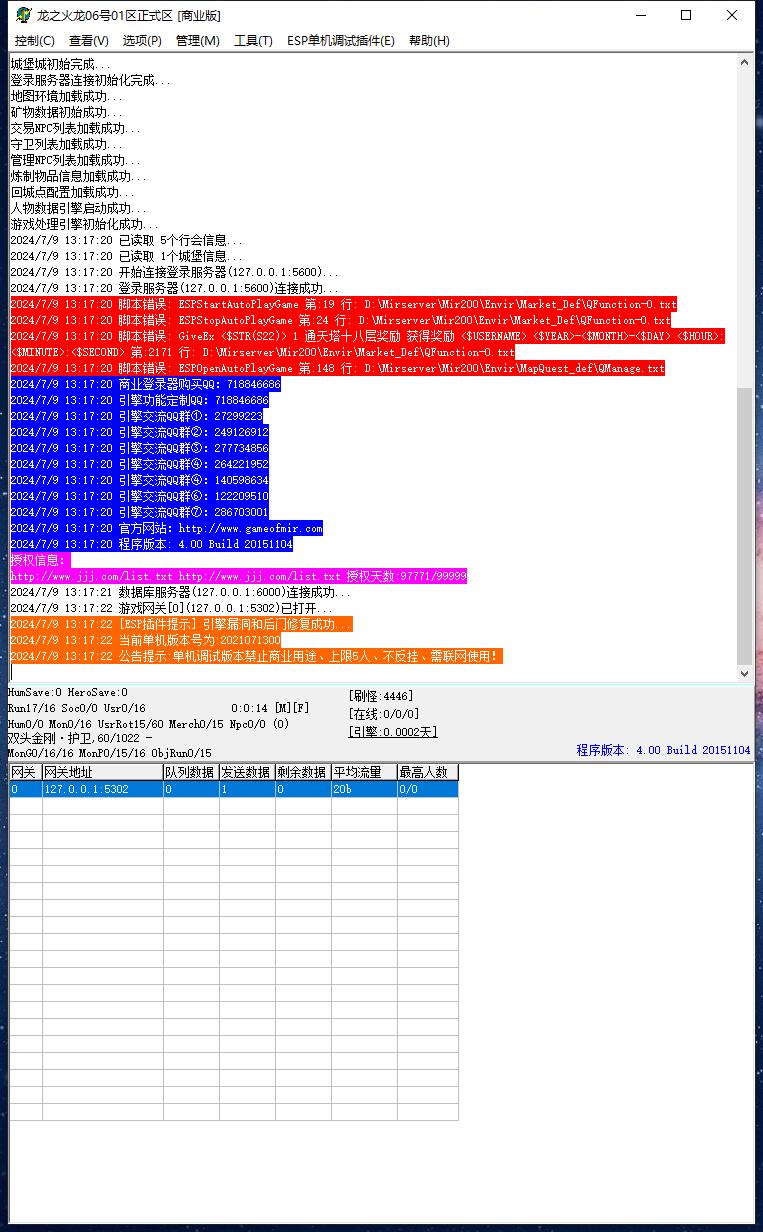The width and height of the screenshot is (763, 1232).
Task: Click the Run17/16 Soc0/0 Usr0/16 status line
Action: pos(77,708)
